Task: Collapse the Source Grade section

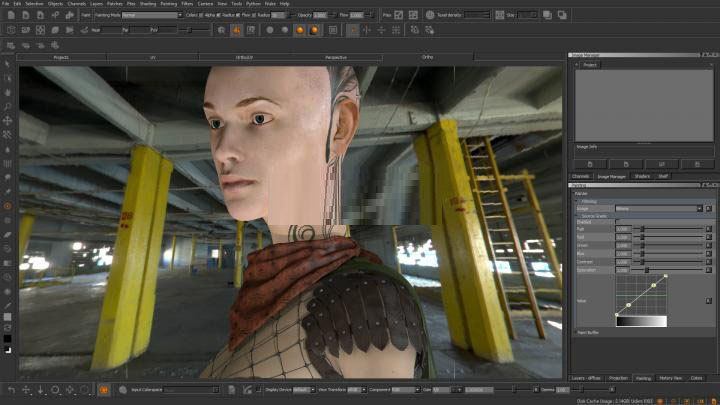Action: [x=577, y=216]
